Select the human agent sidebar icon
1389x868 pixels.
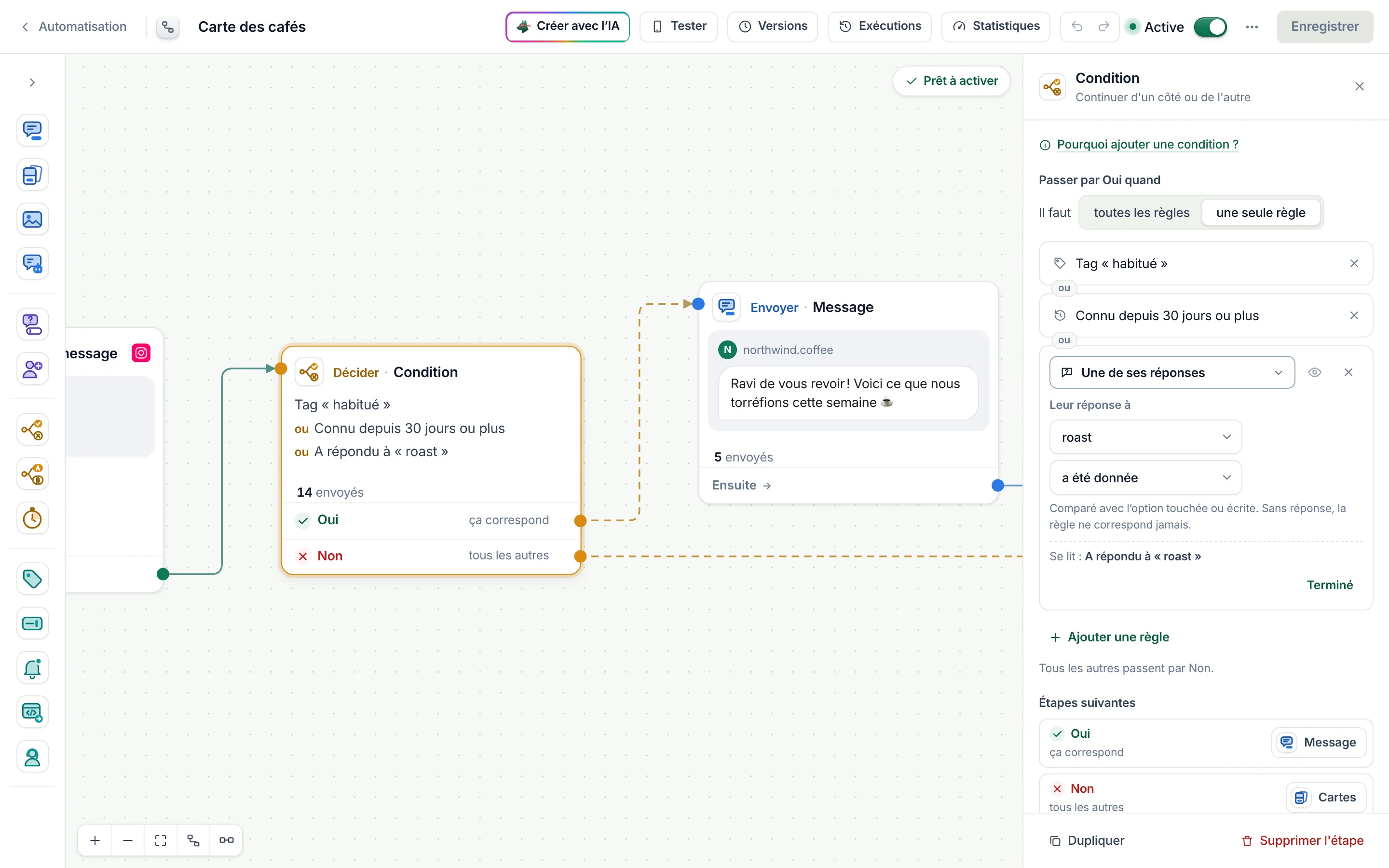[32, 757]
